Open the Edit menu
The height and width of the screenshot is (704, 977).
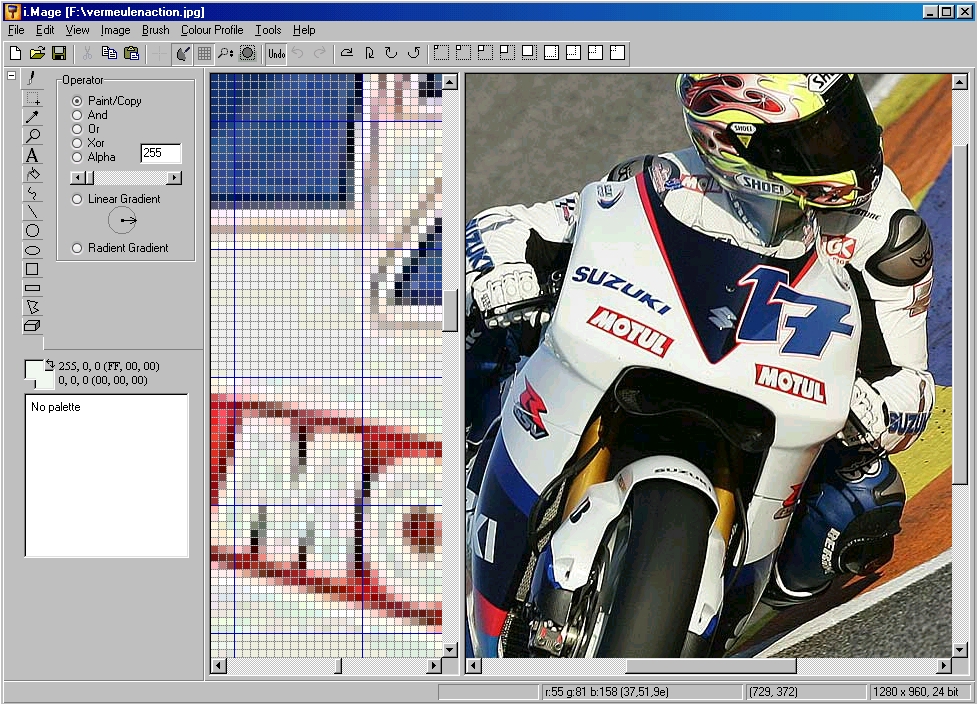pyautogui.click(x=45, y=30)
